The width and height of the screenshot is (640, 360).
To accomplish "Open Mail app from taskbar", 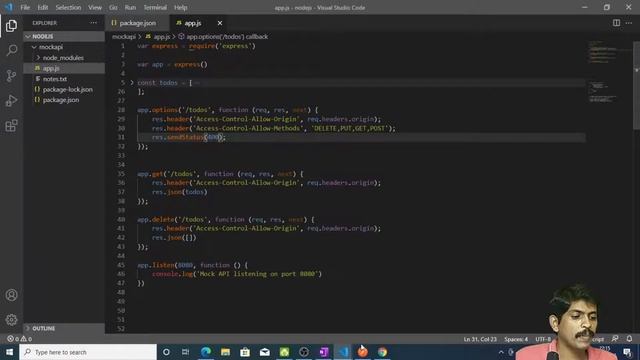I will click(264, 352).
